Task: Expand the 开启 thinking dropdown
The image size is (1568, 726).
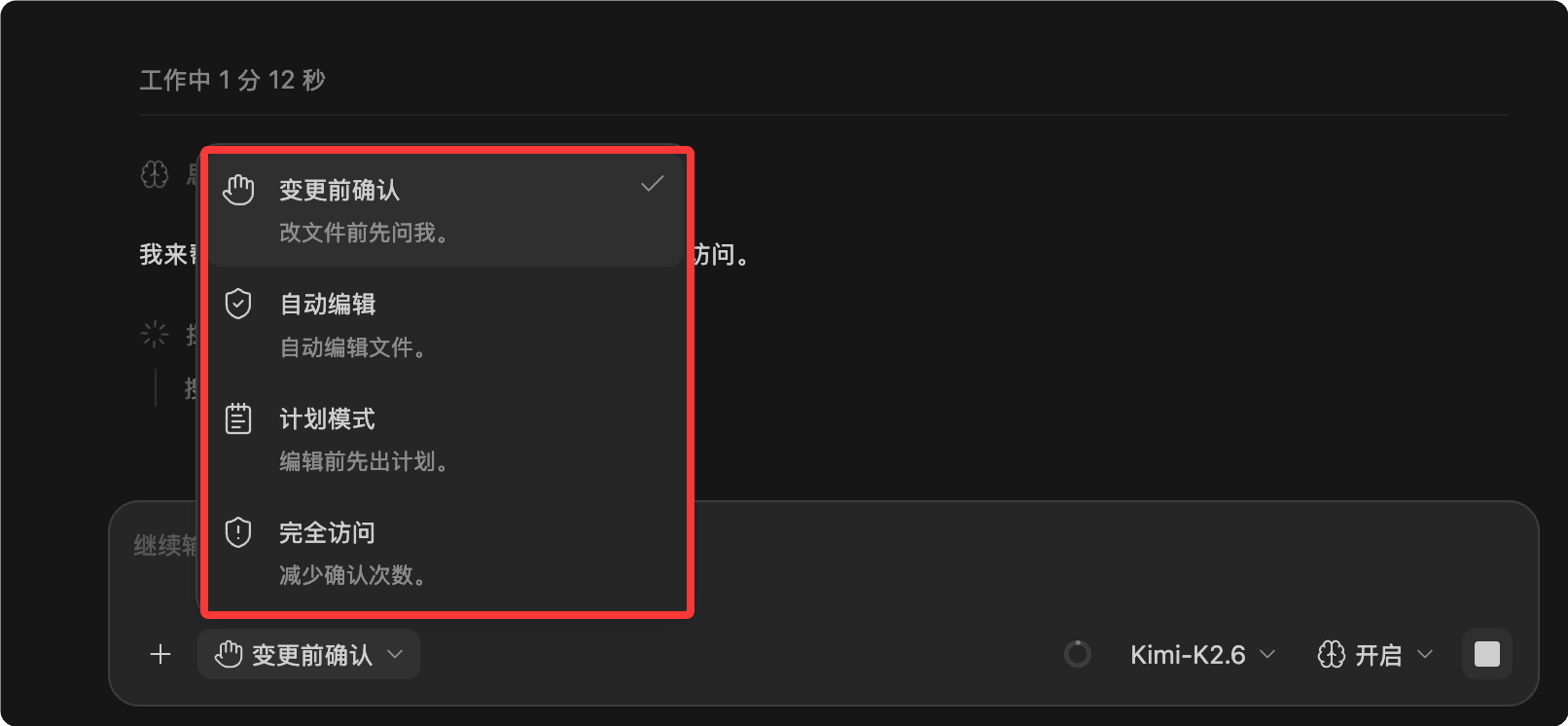Action: coord(1375,655)
